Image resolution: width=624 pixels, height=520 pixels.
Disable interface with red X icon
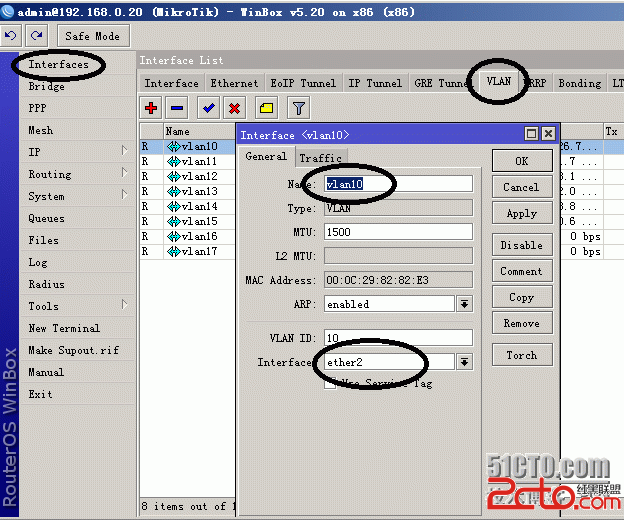coord(234,108)
